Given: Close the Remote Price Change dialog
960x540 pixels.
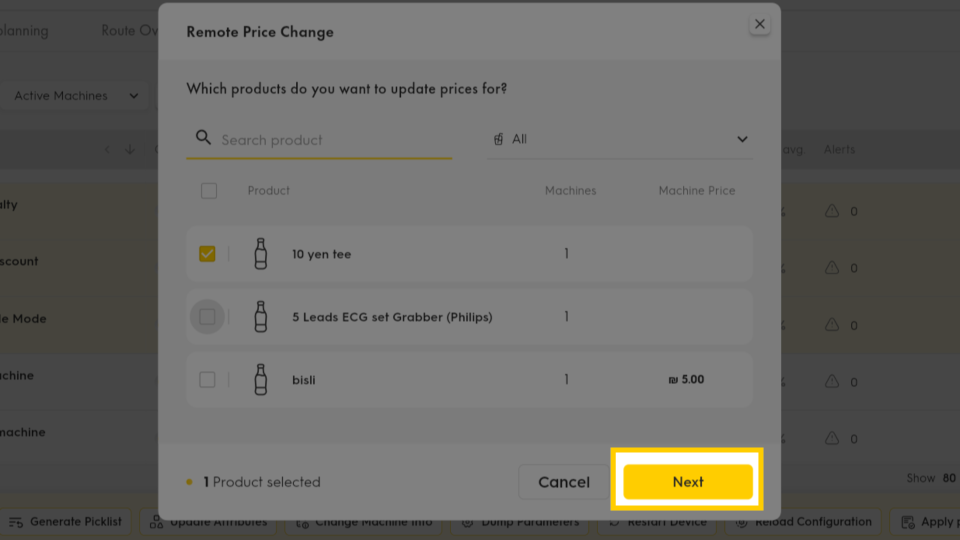Looking at the screenshot, I should pyautogui.click(x=759, y=24).
